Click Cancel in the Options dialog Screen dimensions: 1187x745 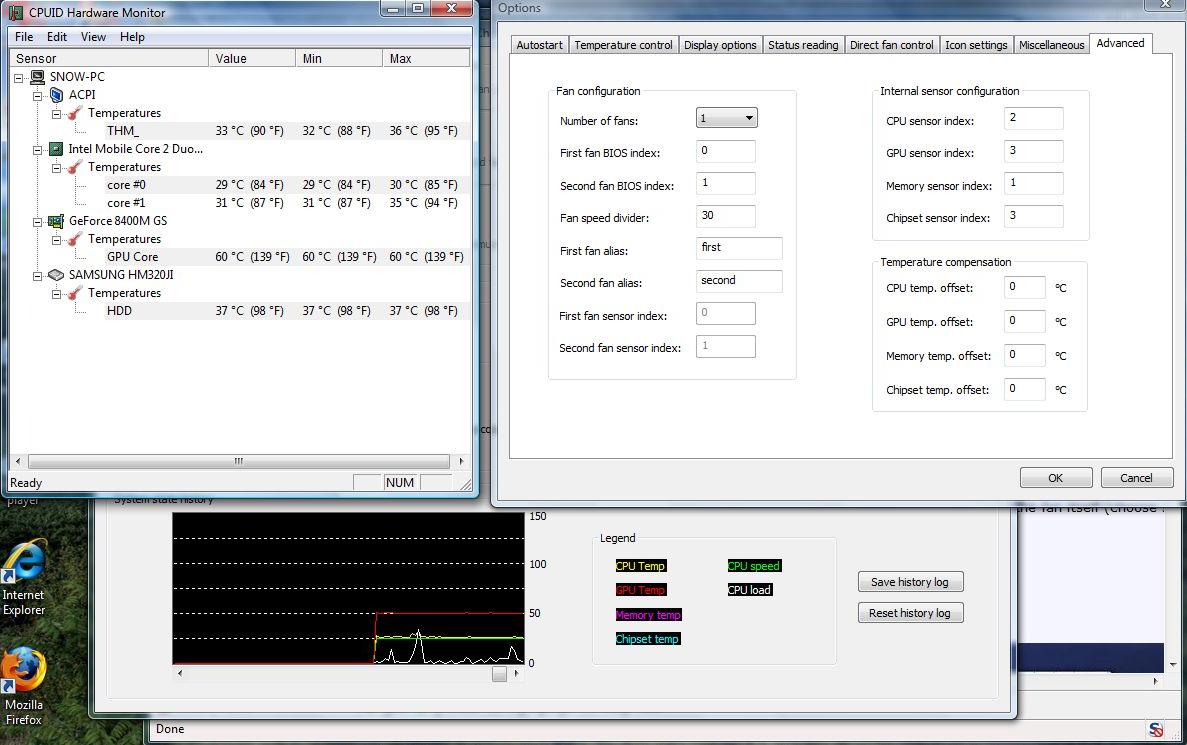click(x=1136, y=478)
